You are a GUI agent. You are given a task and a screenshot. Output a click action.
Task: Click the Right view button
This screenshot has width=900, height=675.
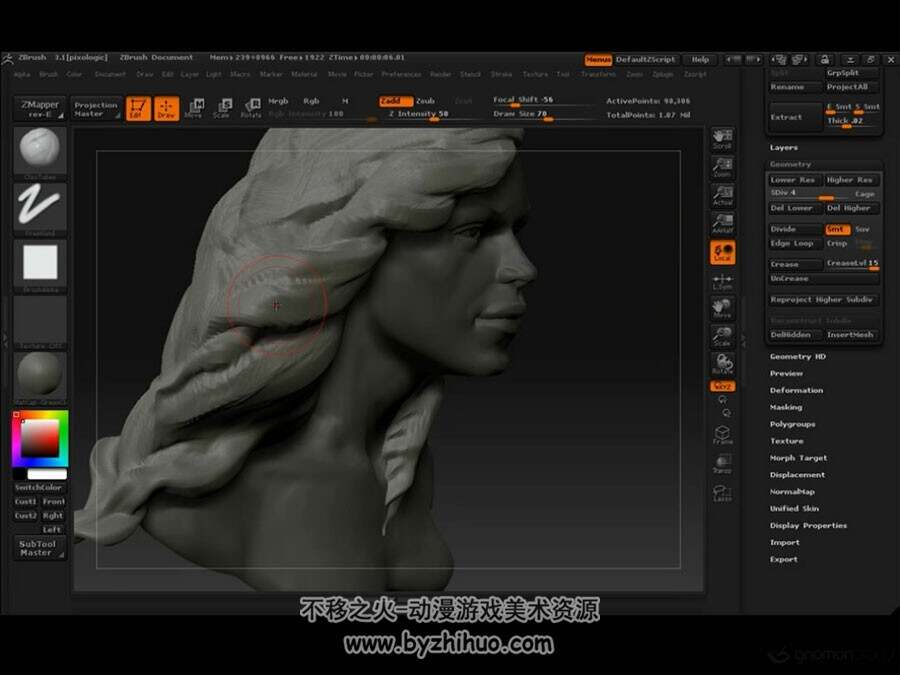pyautogui.click(x=53, y=516)
